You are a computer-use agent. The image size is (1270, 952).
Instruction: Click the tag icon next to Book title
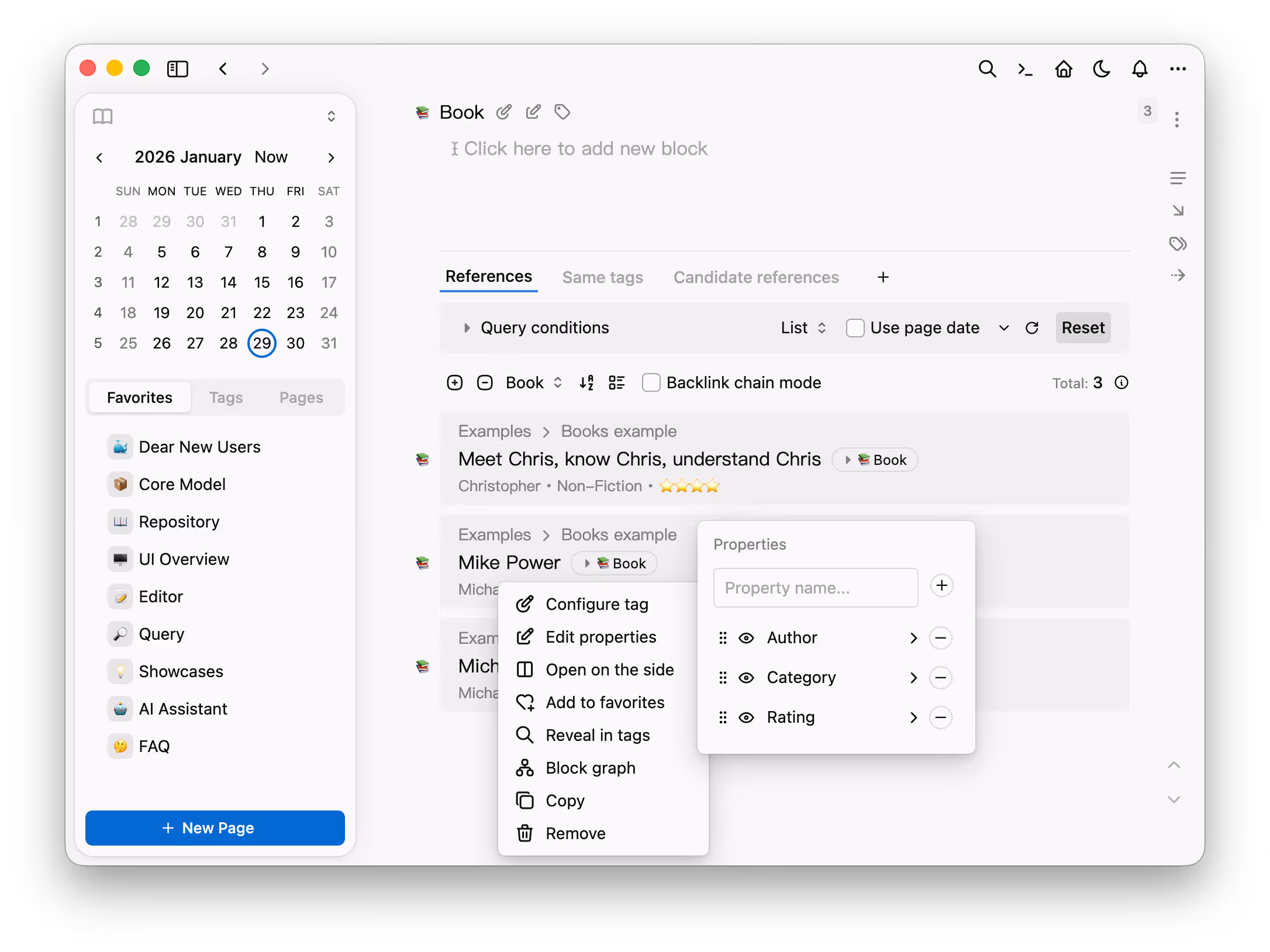tap(562, 112)
